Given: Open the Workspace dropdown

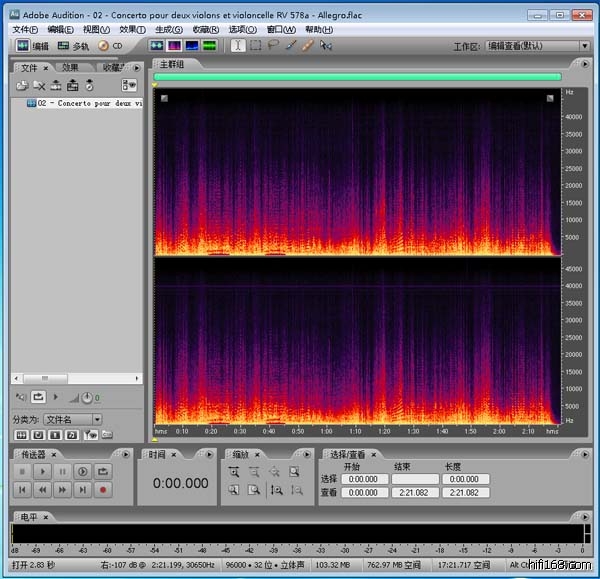Looking at the screenshot, I should [536, 46].
